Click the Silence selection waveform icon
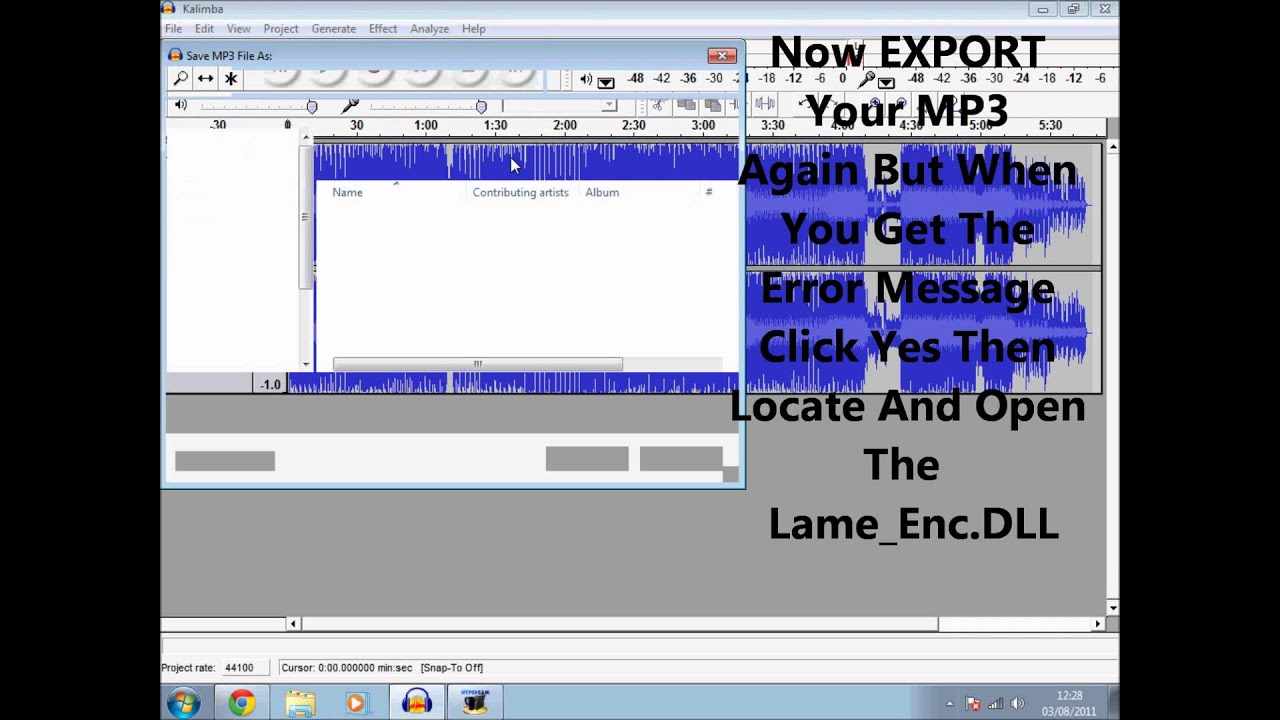This screenshot has height=720, width=1280. tap(765, 103)
